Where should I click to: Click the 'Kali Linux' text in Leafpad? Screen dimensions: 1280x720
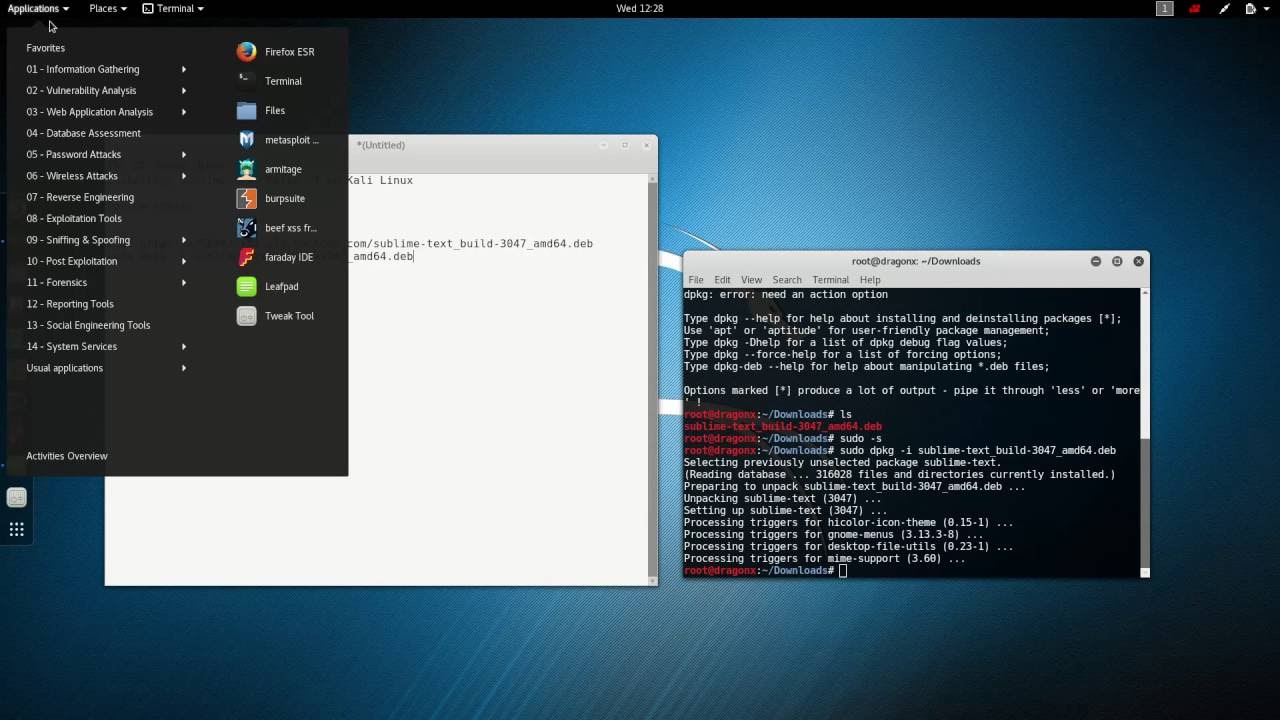click(380, 180)
